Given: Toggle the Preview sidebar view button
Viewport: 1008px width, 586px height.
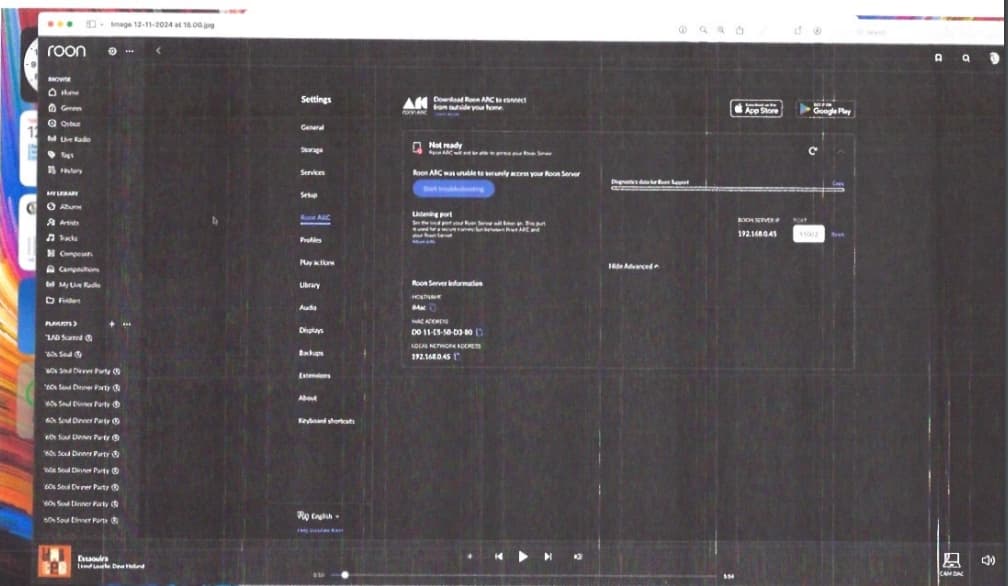Looking at the screenshot, I should click(91, 24).
